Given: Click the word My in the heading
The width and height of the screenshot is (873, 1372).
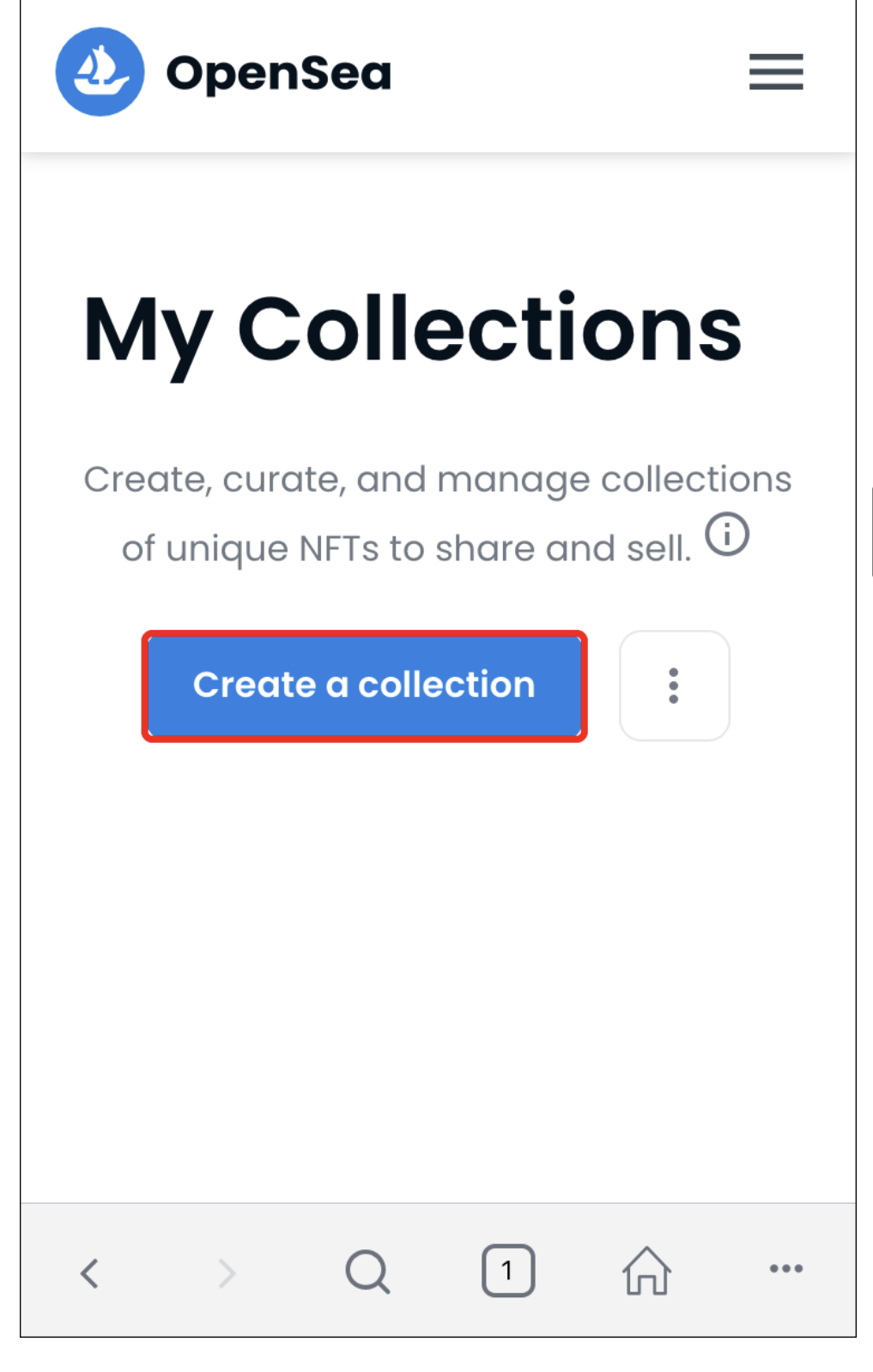Looking at the screenshot, I should click(147, 335).
